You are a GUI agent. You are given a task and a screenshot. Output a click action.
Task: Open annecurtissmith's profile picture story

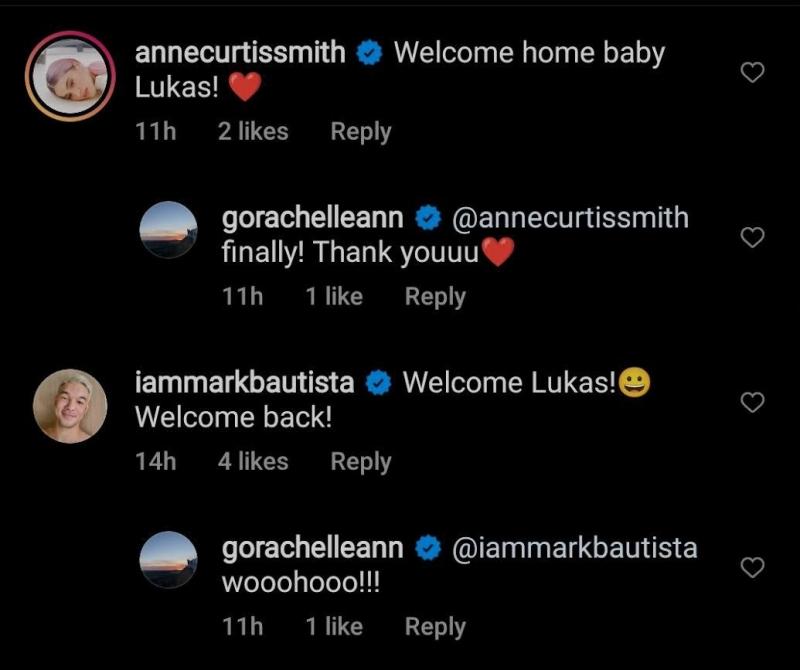click(70, 76)
